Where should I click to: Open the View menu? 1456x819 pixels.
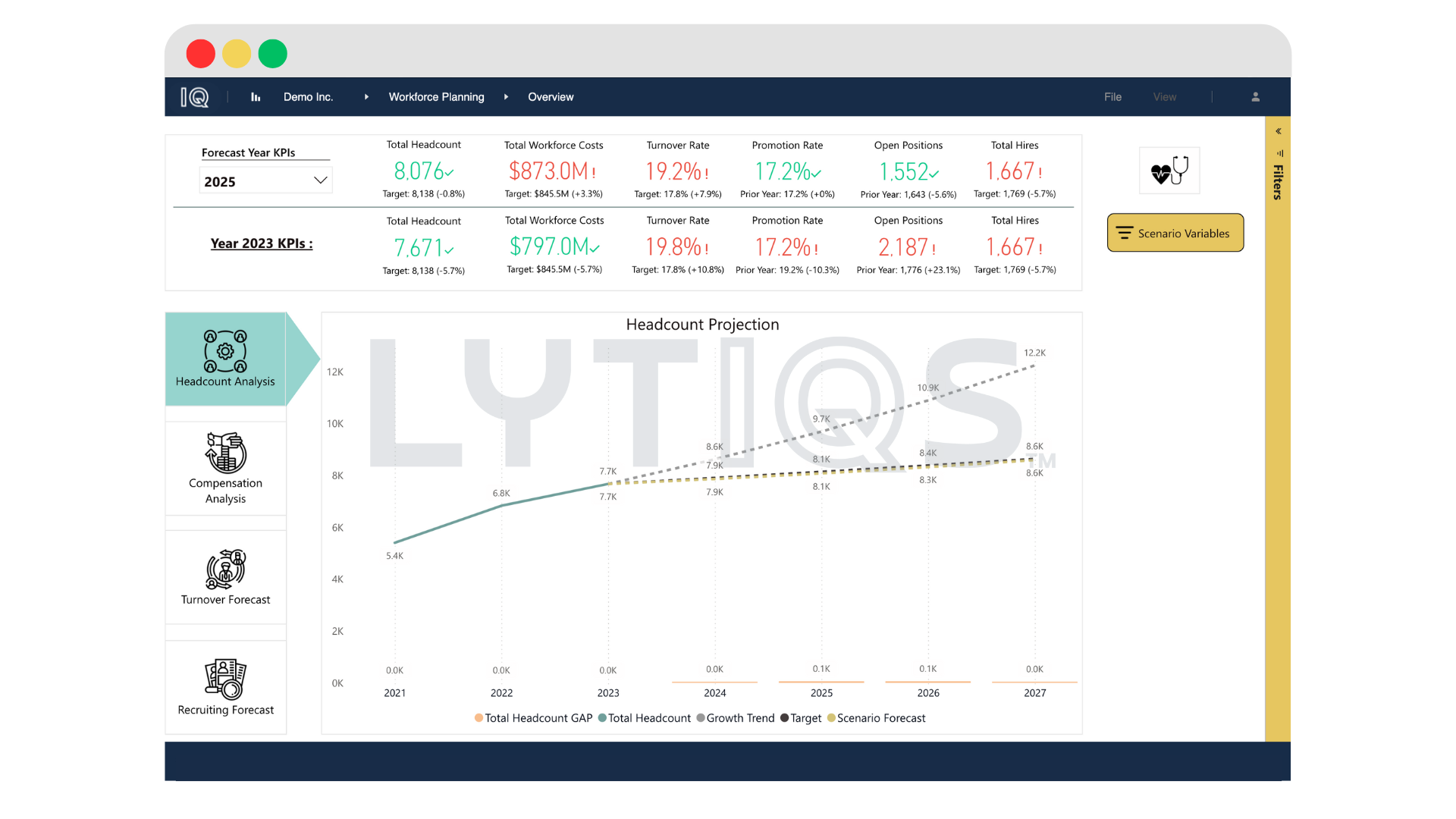[x=1164, y=97]
